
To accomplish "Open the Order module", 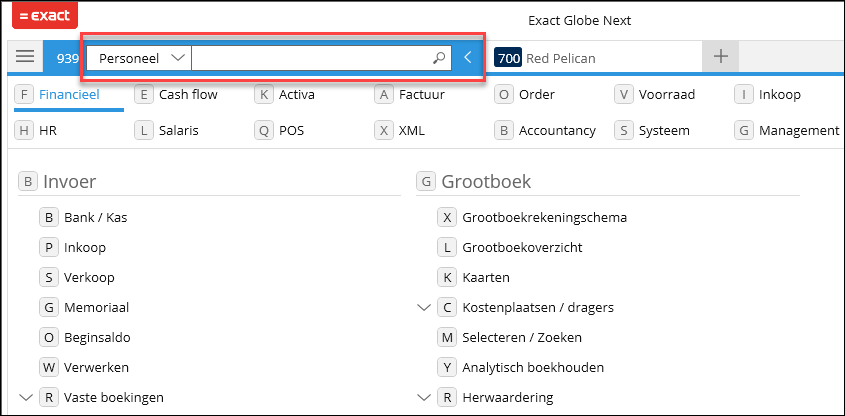I will pos(537,95).
